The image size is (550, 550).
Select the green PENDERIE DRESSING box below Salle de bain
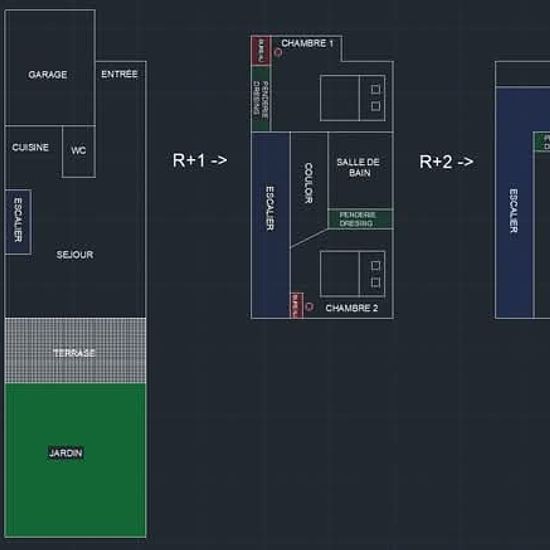click(x=360, y=219)
